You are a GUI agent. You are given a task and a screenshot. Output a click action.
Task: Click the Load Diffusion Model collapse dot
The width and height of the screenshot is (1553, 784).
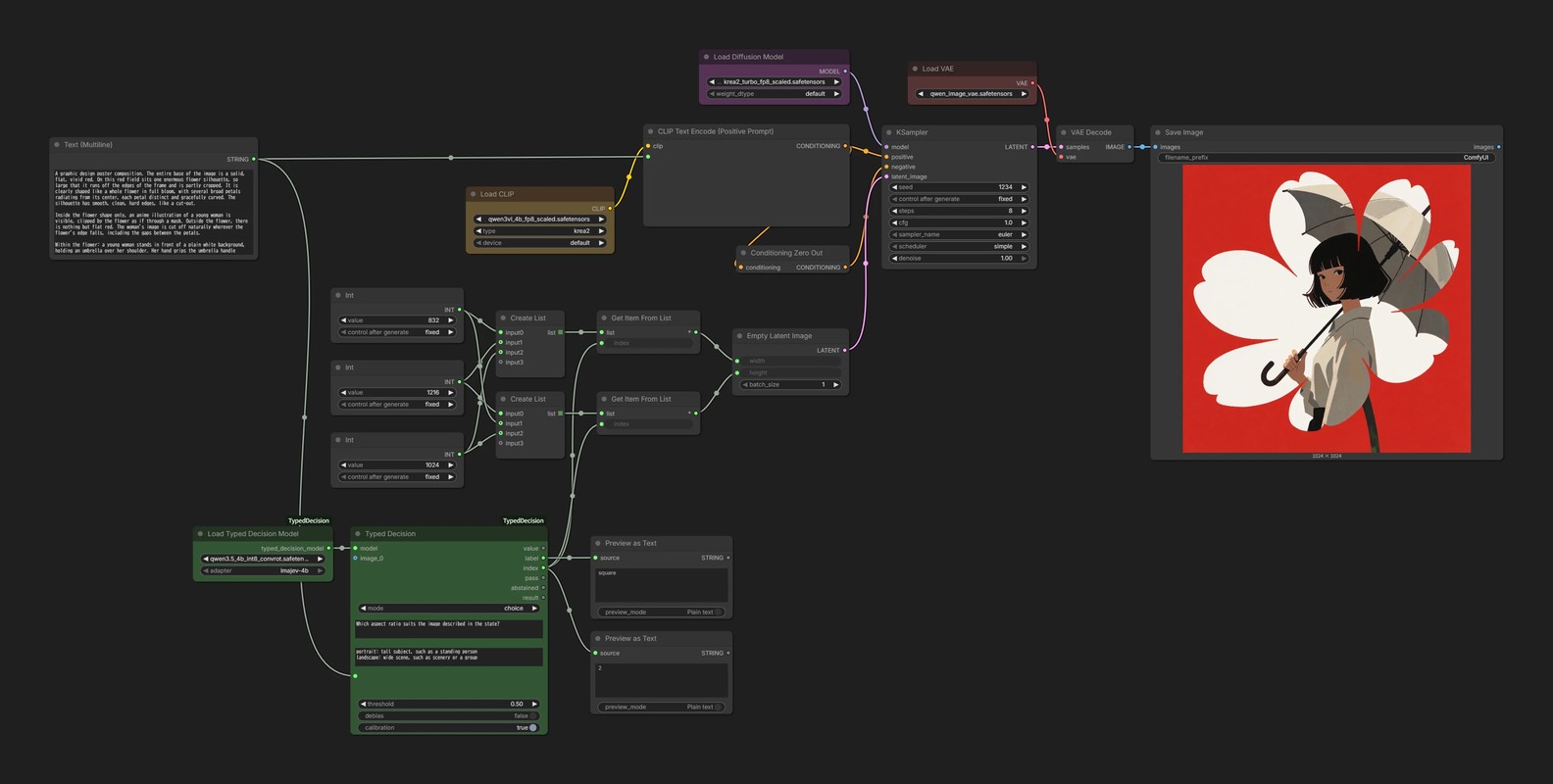(706, 57)
